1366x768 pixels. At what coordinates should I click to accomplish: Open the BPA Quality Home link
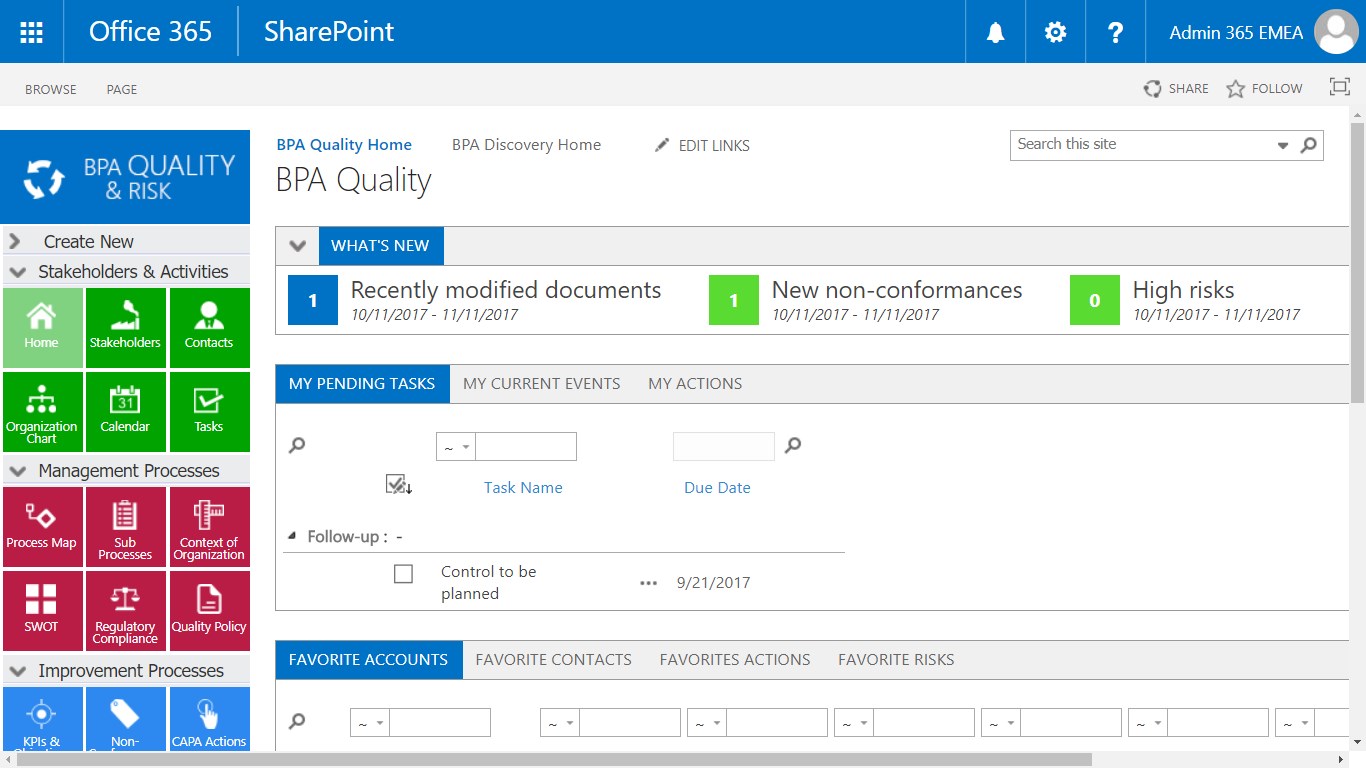pos(344,145)
